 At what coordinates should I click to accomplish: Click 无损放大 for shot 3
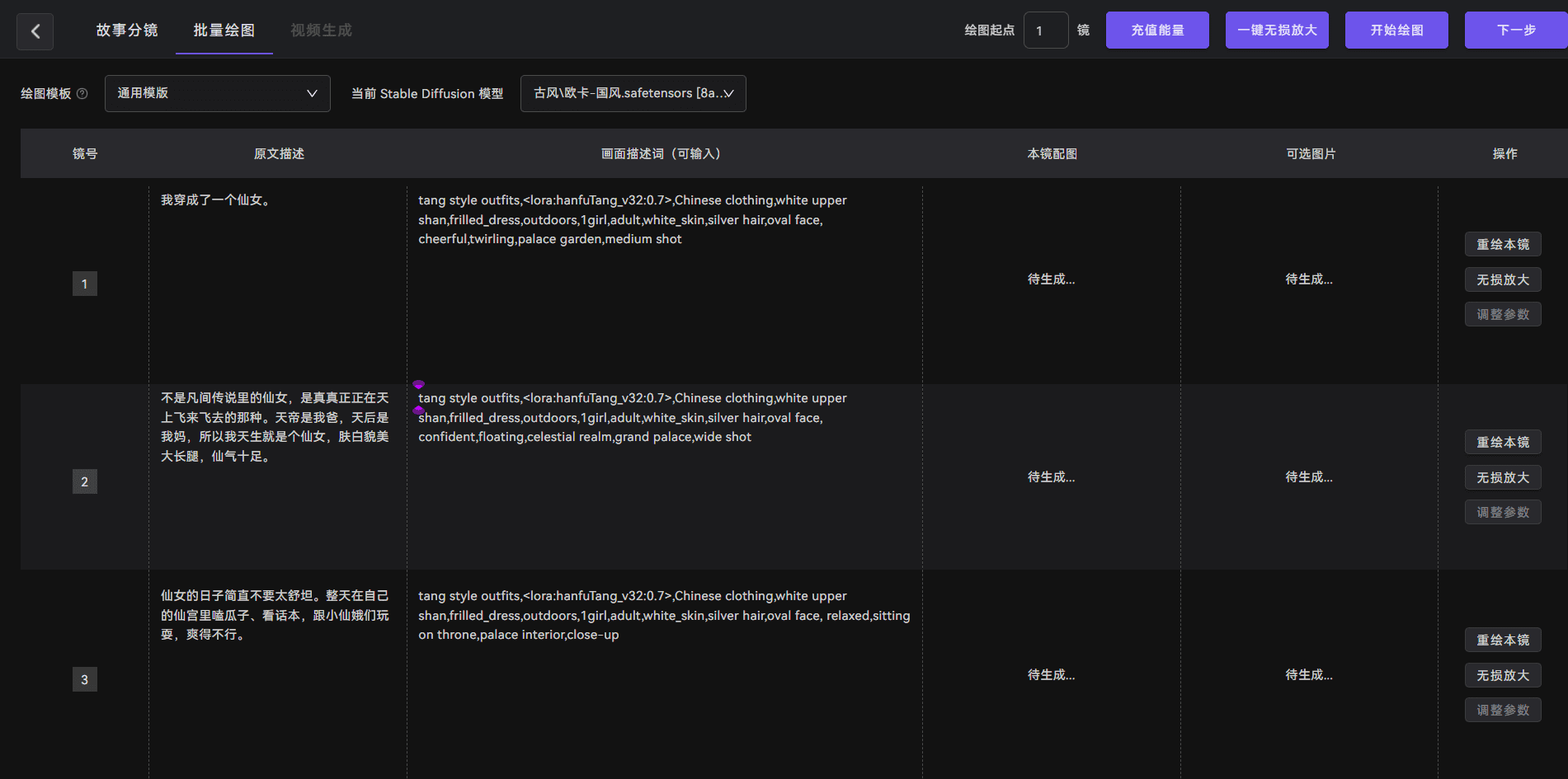click(x=1503, y=675)
